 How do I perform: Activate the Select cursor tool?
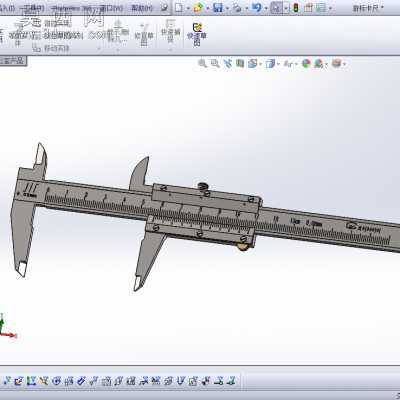pos(276,8)
